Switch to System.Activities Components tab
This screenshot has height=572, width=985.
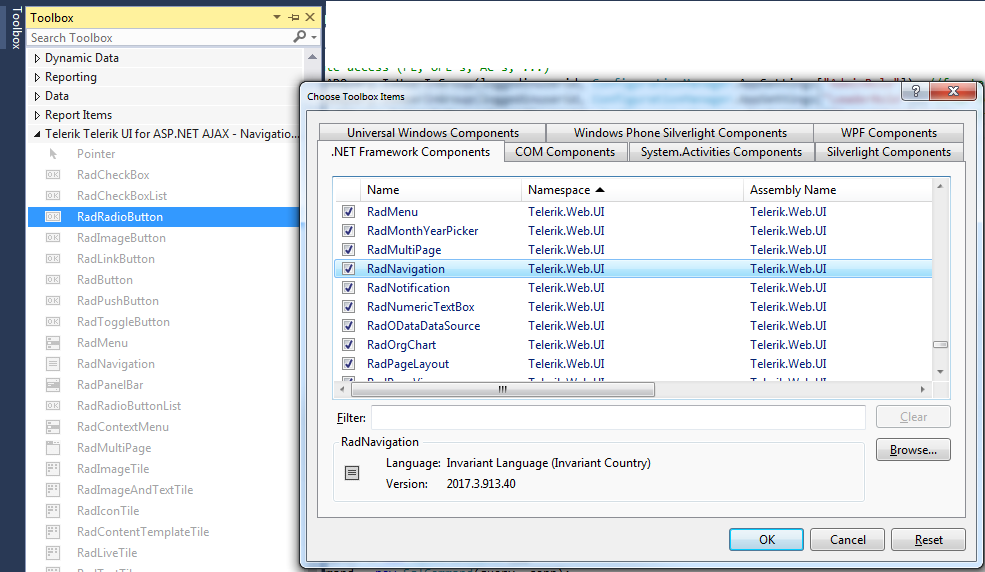(721, 152)
